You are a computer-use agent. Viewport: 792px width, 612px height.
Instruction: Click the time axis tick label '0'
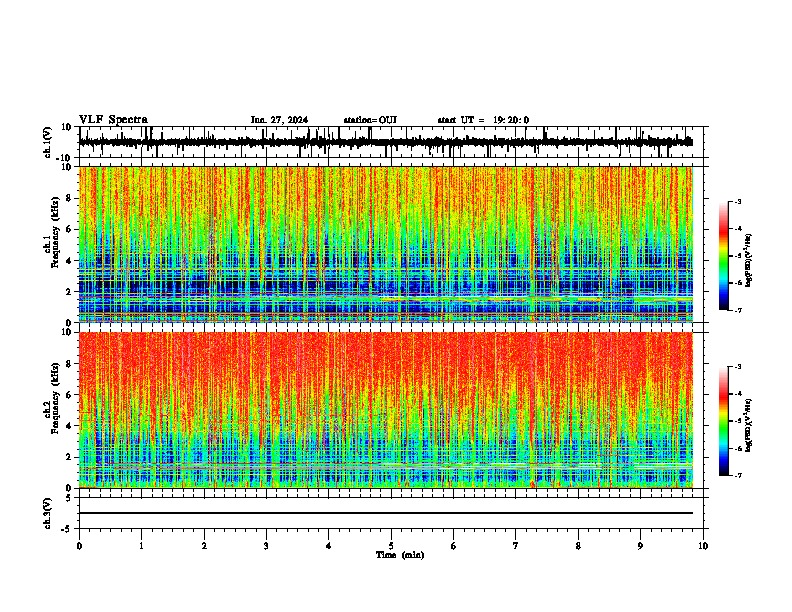(79, 546)
